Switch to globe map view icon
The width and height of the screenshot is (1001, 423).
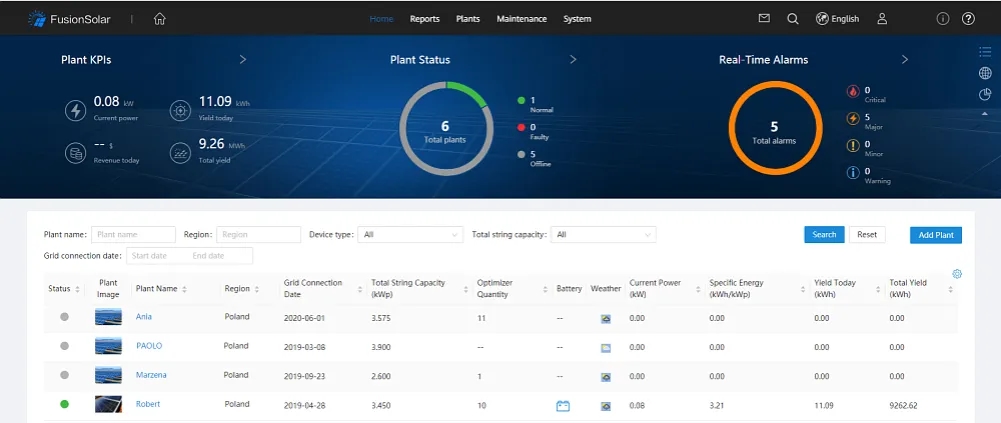click(x=985, y=73)
